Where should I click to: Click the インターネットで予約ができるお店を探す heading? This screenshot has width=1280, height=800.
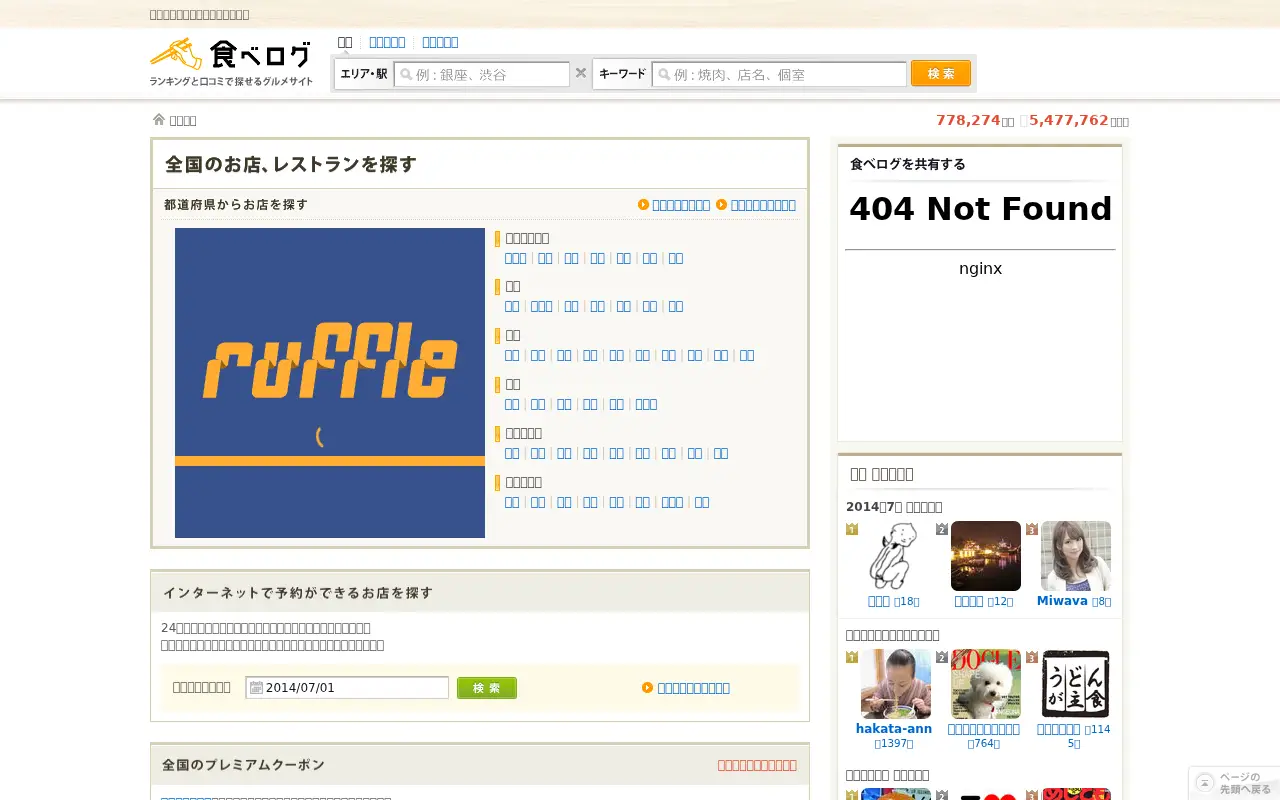[298, 593]
